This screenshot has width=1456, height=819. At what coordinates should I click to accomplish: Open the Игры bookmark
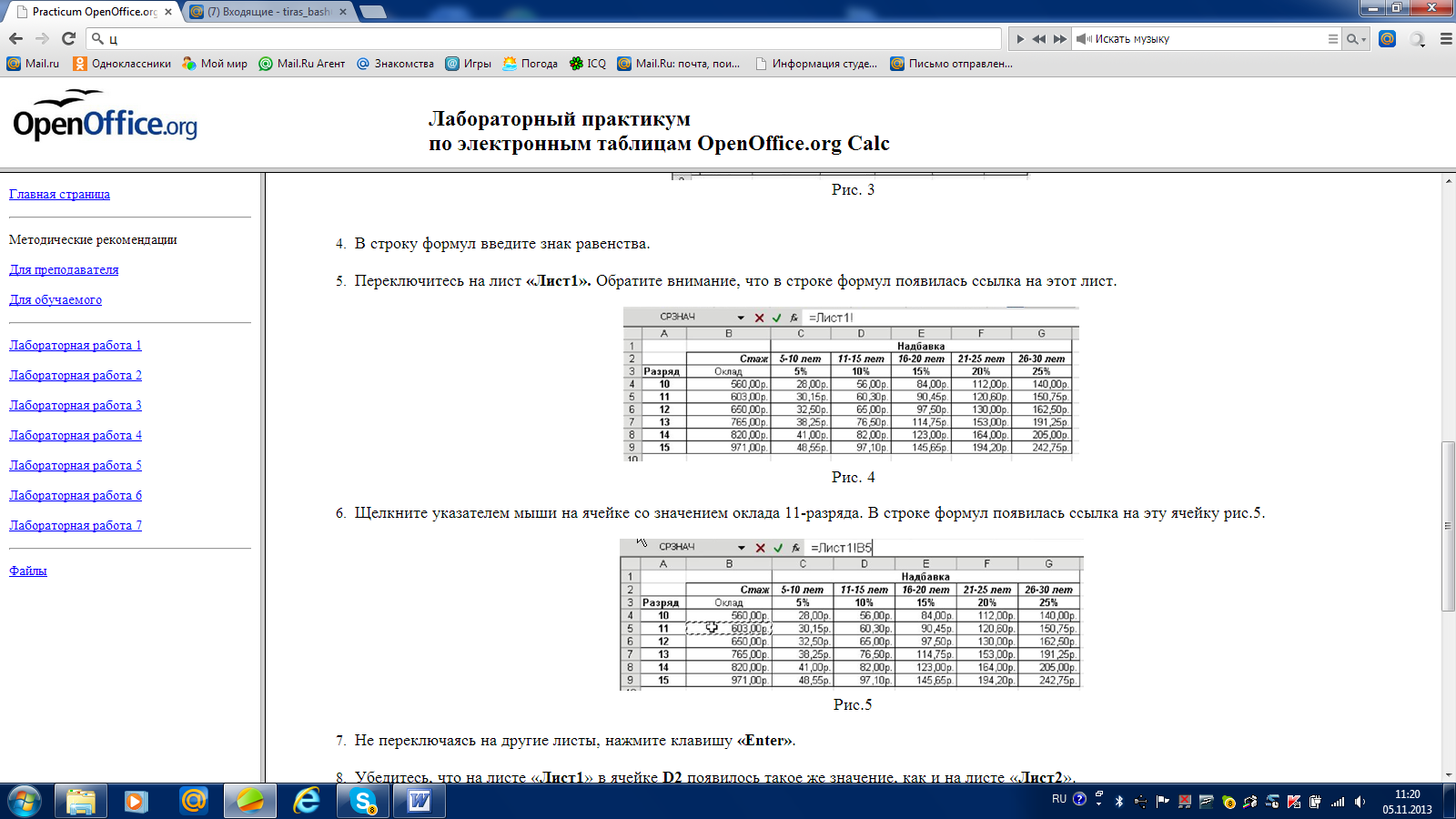468,64
